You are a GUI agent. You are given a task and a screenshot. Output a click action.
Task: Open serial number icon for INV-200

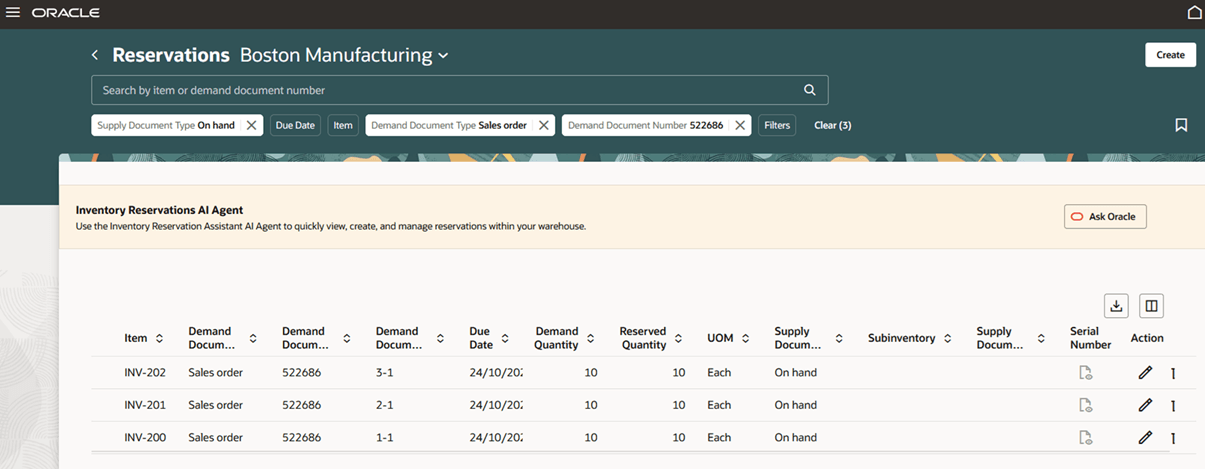tap(1085, 437)
